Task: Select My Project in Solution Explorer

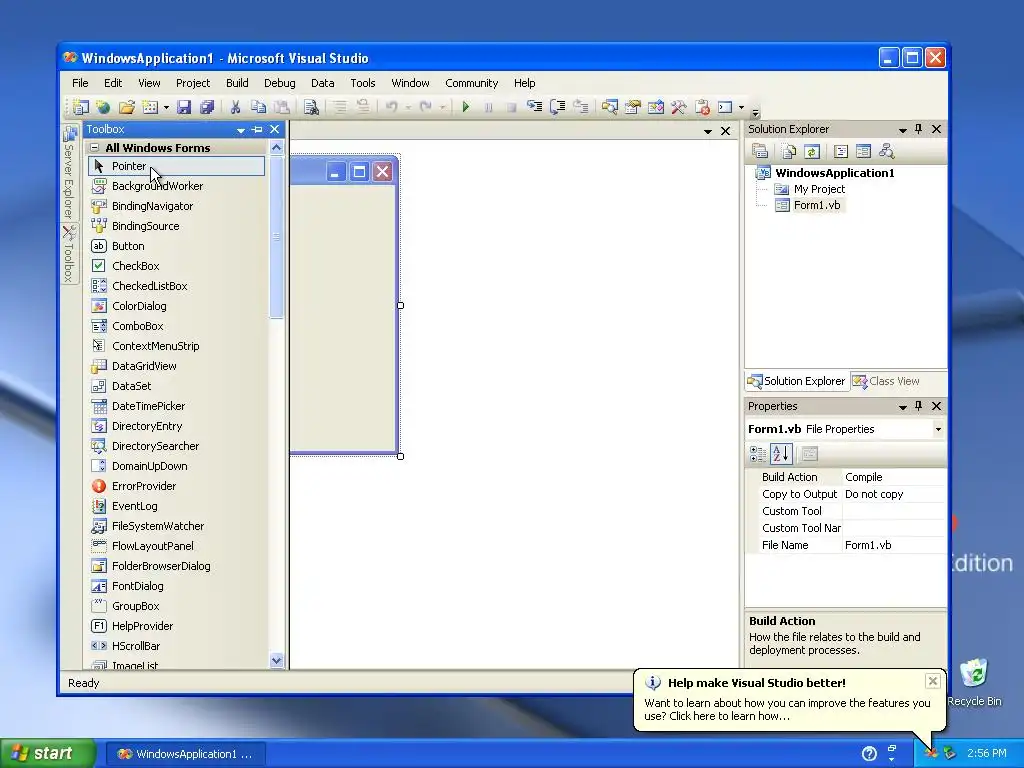Action: tap(819, 189)
